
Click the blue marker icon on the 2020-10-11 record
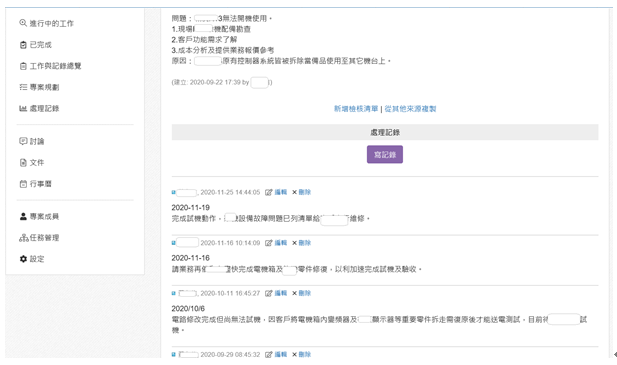pyautogui.click(x=174, y=293)
